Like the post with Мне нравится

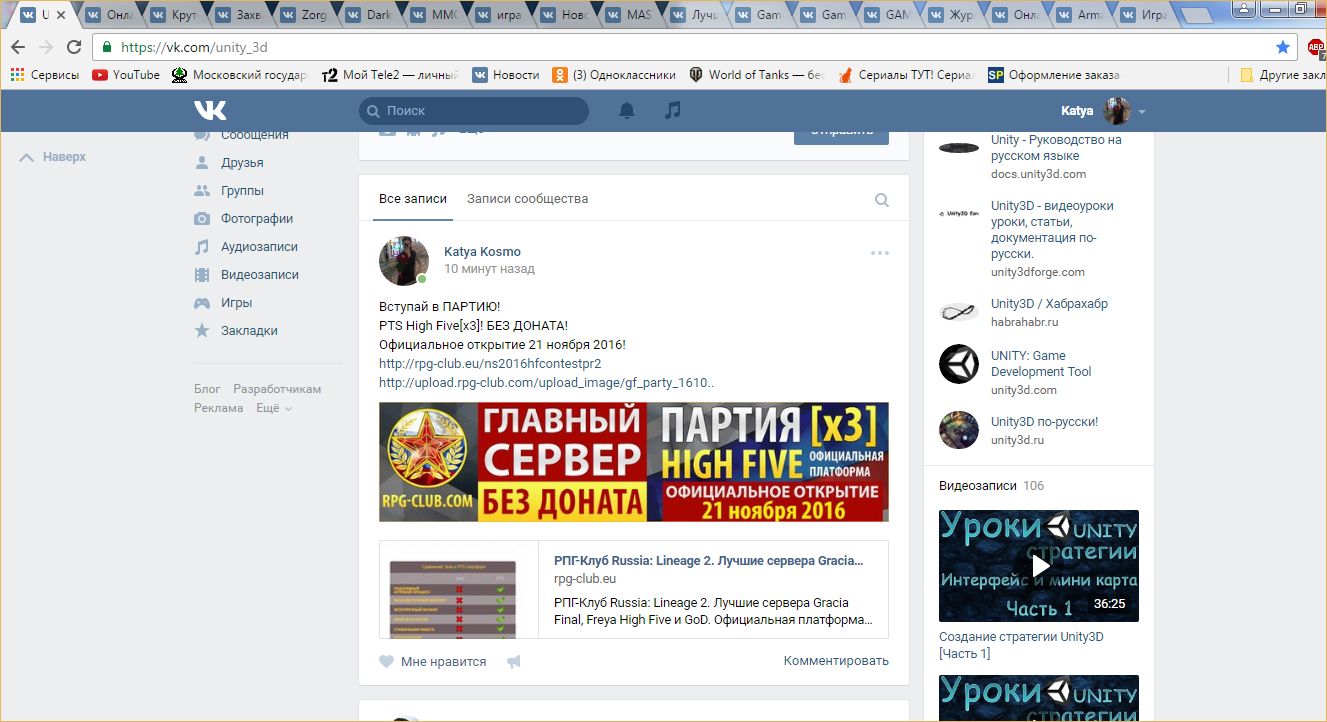pos(433,661)
